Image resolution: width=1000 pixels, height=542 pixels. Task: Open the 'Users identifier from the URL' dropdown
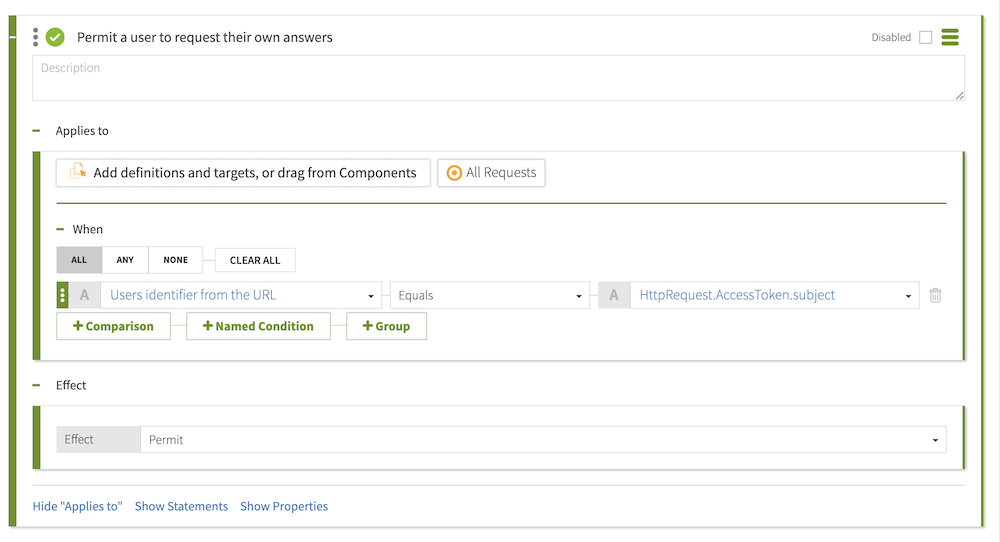tap(240, 295)
